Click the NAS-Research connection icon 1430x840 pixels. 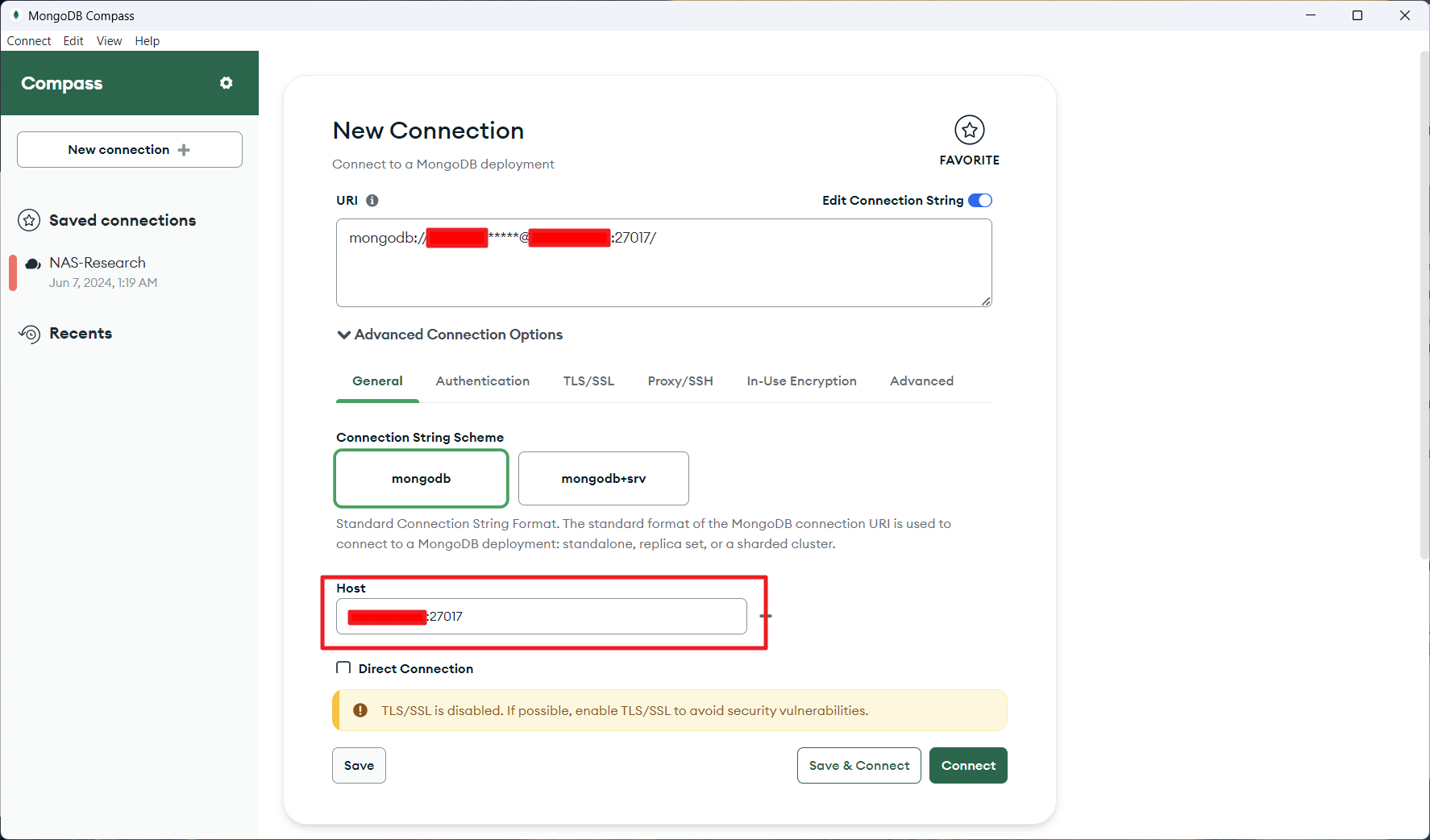click(33, 264)
